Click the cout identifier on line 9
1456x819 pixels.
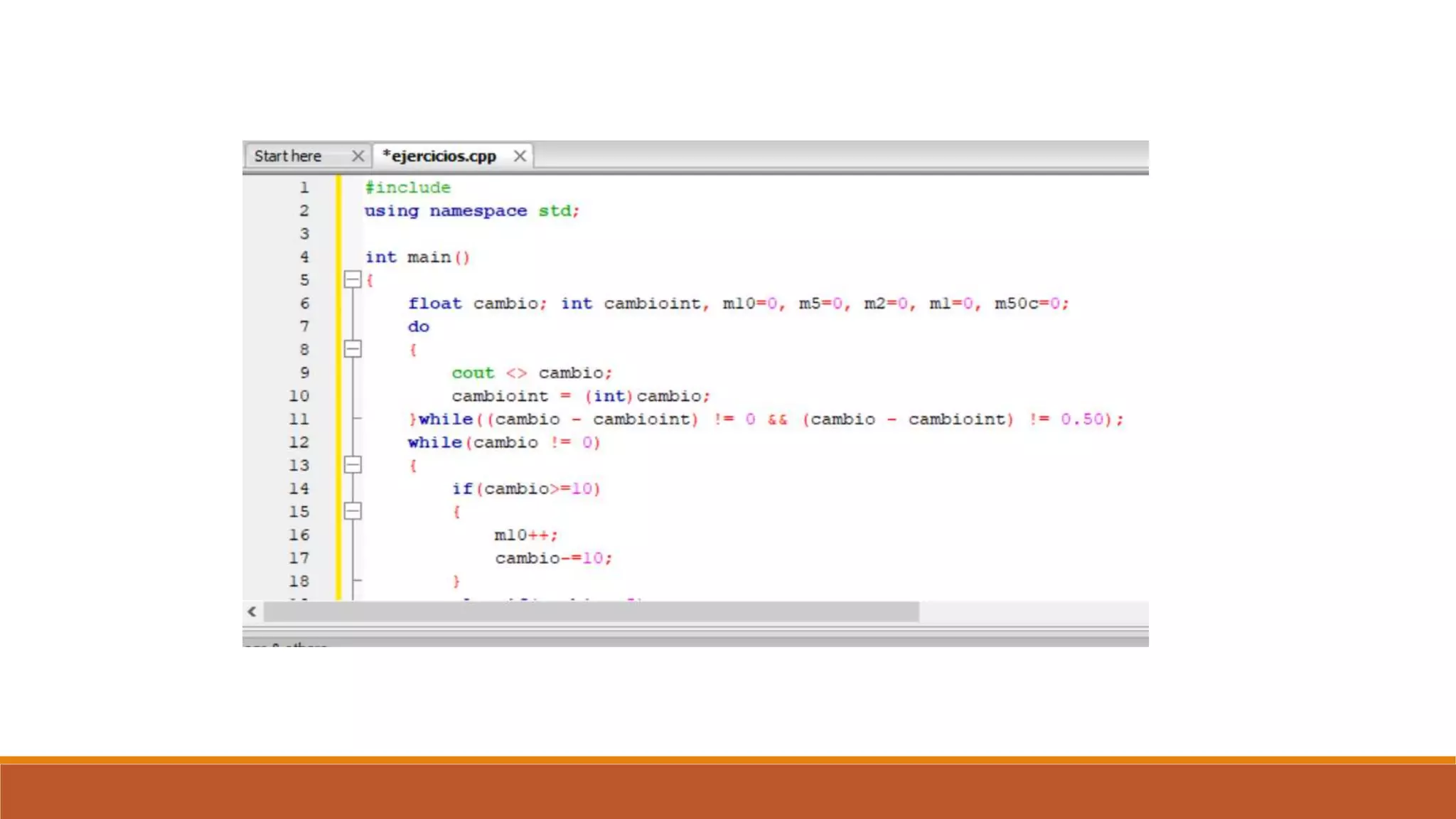tap(472, 373)
